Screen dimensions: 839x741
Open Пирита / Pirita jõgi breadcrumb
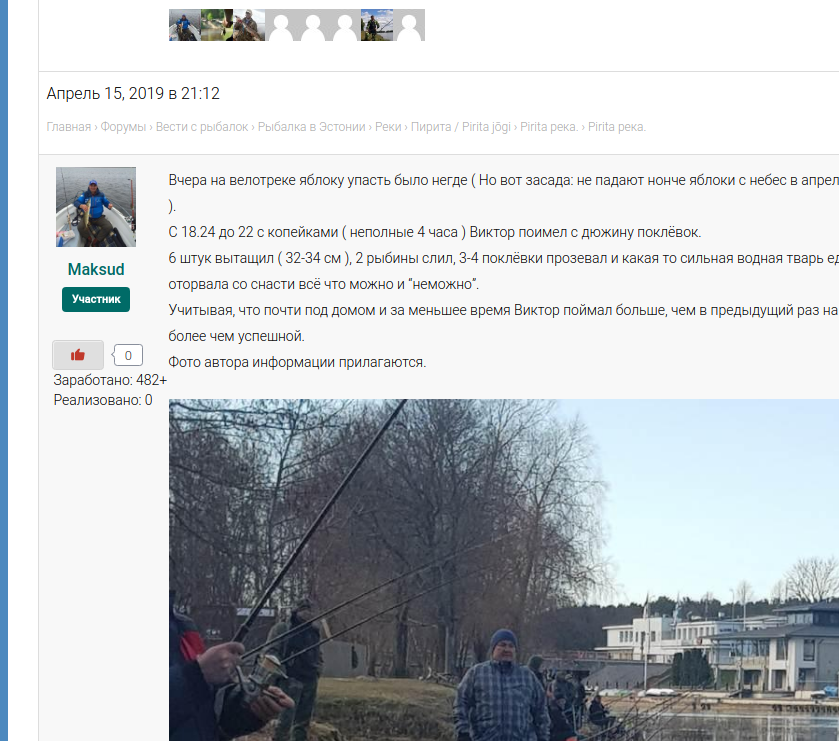tap(461, 127)
